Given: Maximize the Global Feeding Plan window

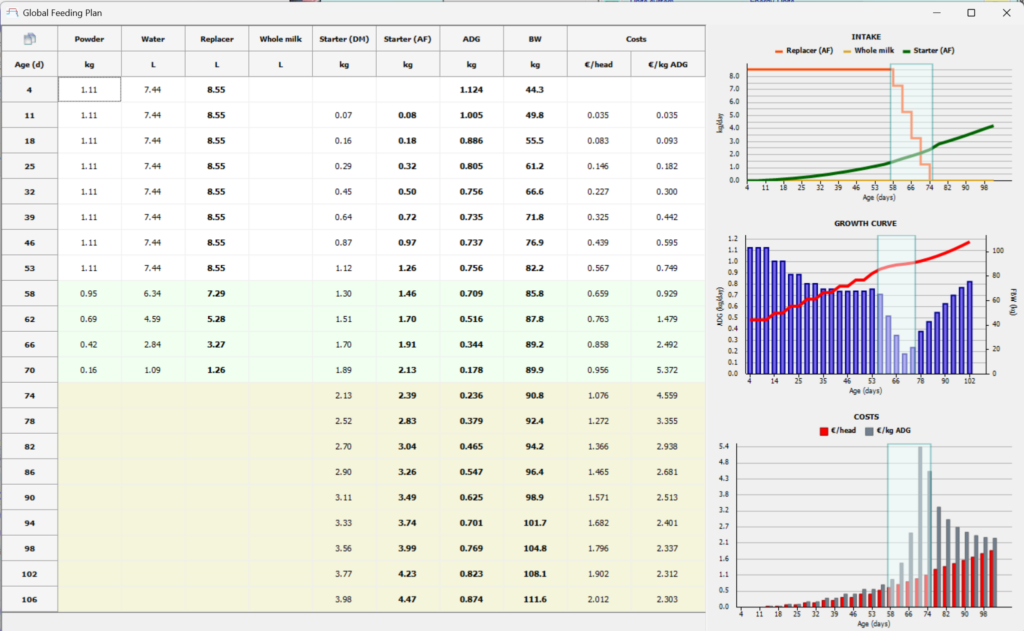Looking at the screenshot, I should coord(971,12).
